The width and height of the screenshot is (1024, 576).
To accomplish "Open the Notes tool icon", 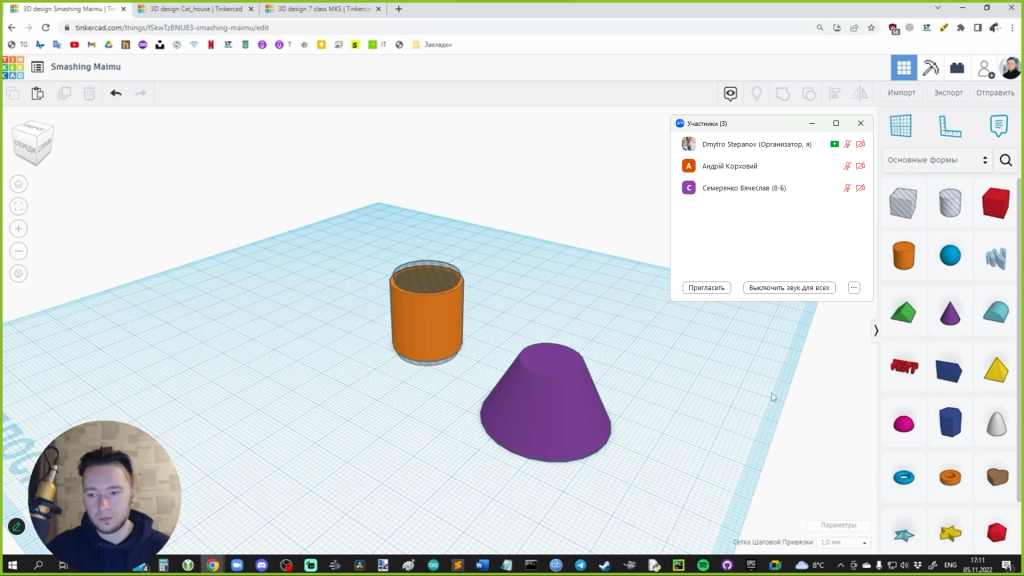I will pyautogui.click(x=998, y=126).
